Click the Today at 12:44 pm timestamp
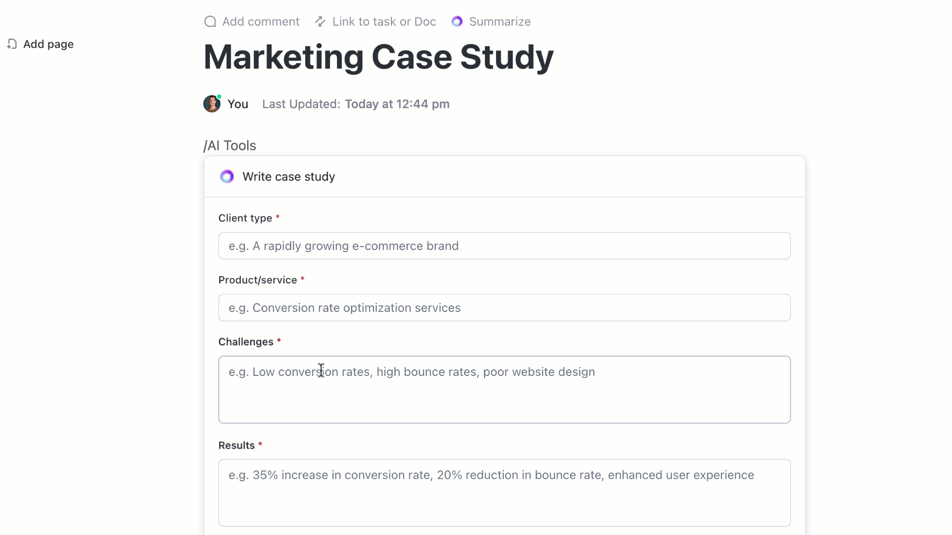The image size is (952, 535). point(397,104)
